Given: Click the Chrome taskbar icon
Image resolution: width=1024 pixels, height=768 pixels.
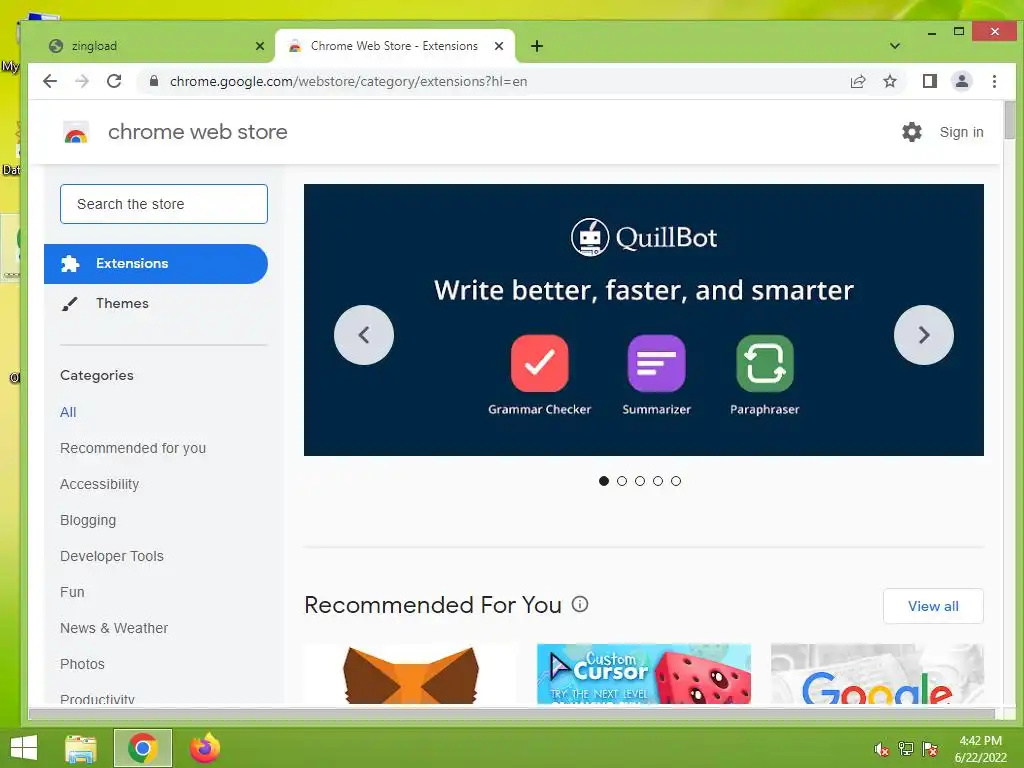Looking at the screenshot, I should click(143, 748).
